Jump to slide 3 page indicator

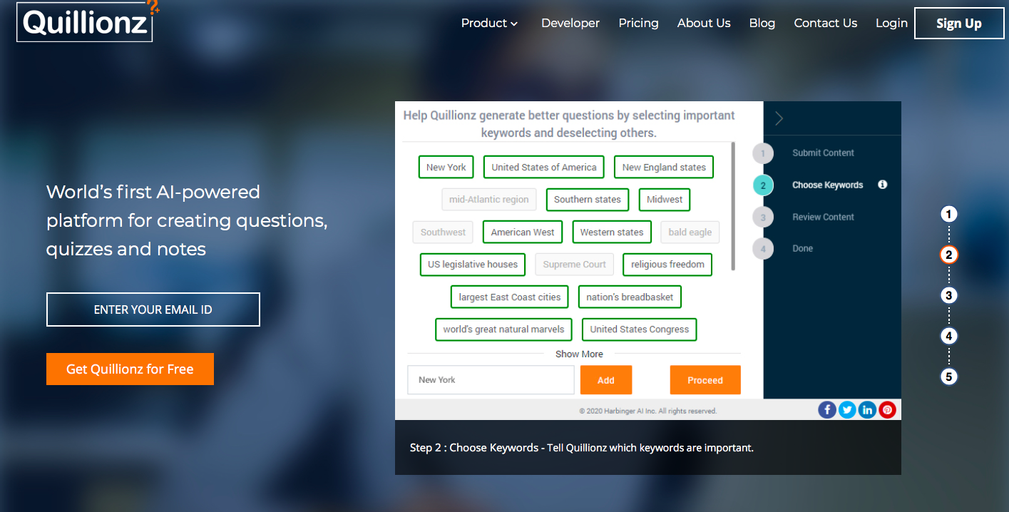click(949, 295)
